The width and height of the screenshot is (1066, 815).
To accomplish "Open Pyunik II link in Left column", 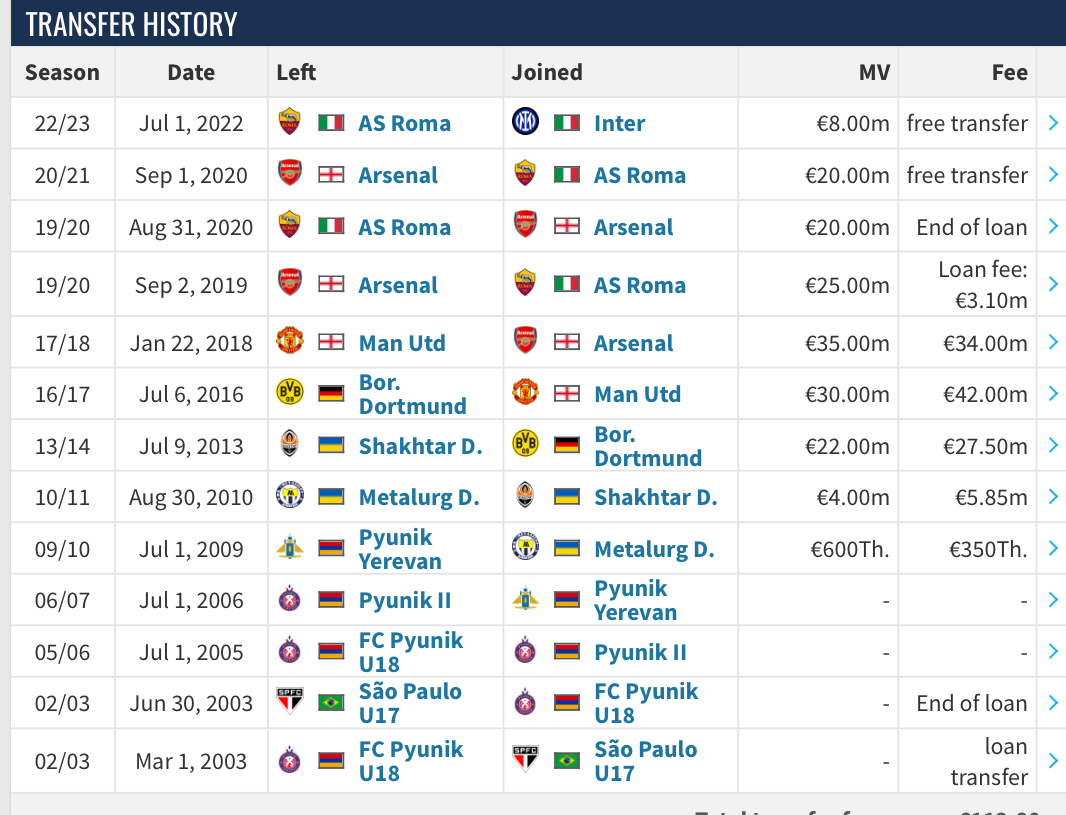I will [x=405, y=600].
